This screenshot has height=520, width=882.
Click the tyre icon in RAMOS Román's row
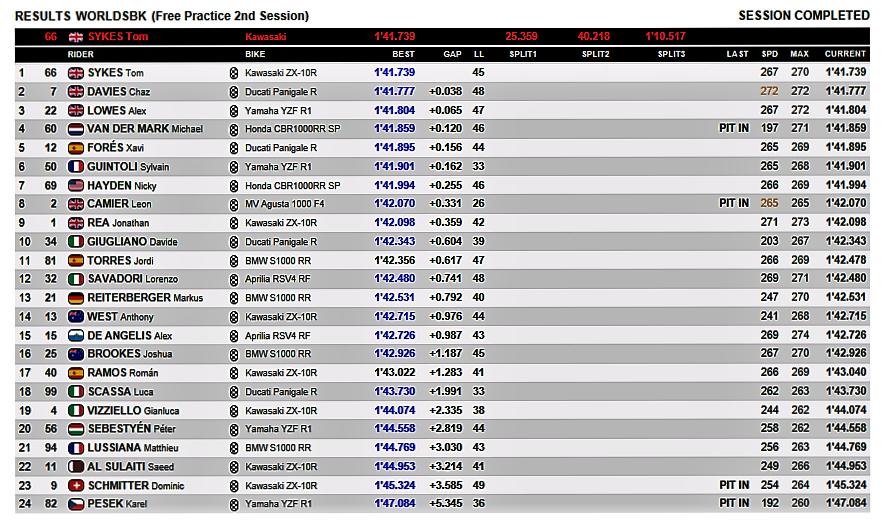coord(234,373)
